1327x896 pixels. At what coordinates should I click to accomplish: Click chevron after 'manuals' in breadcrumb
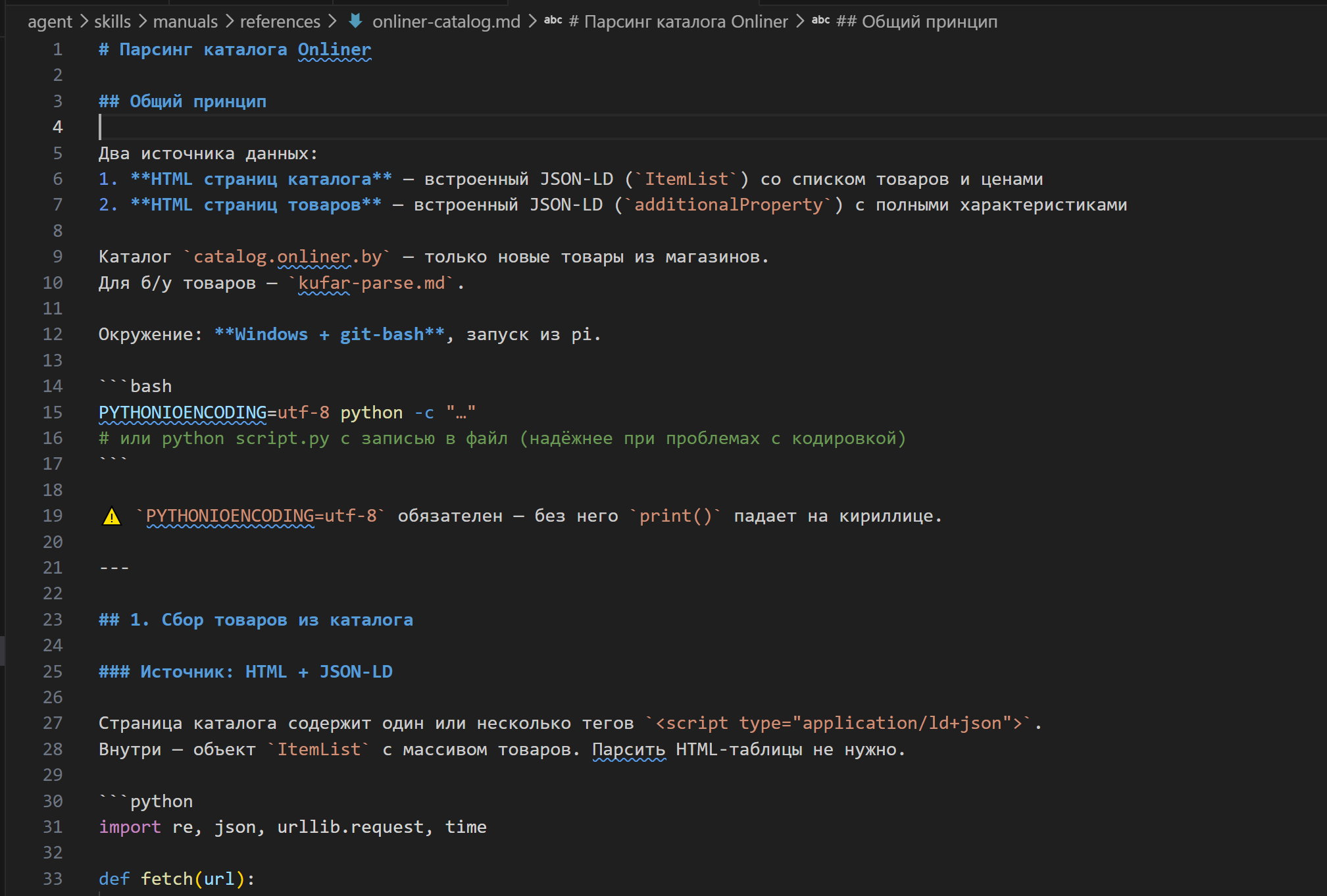click(229, 22)
